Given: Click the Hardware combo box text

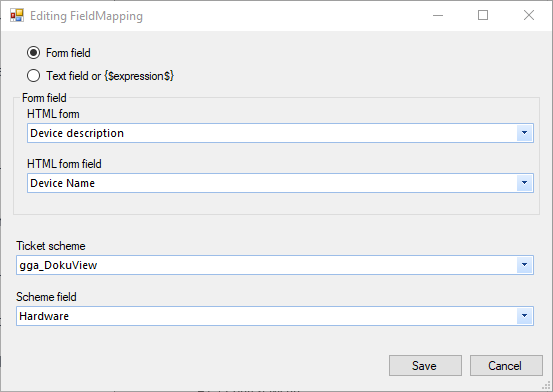Looking at the screenshot, I should 44,316.
